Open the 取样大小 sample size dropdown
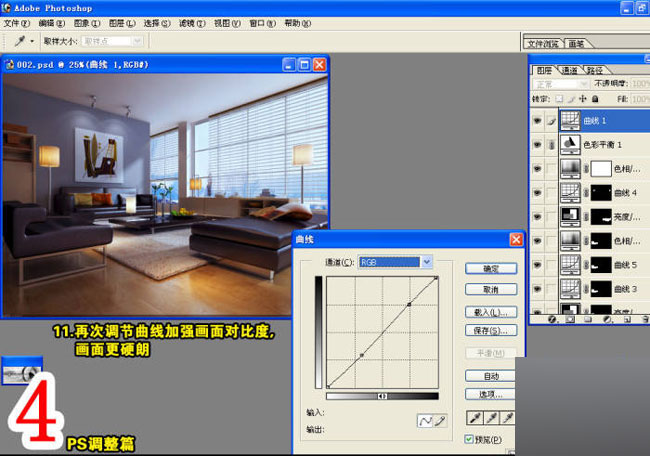Viewport: 650px width, 456px height. coord(113,41)
